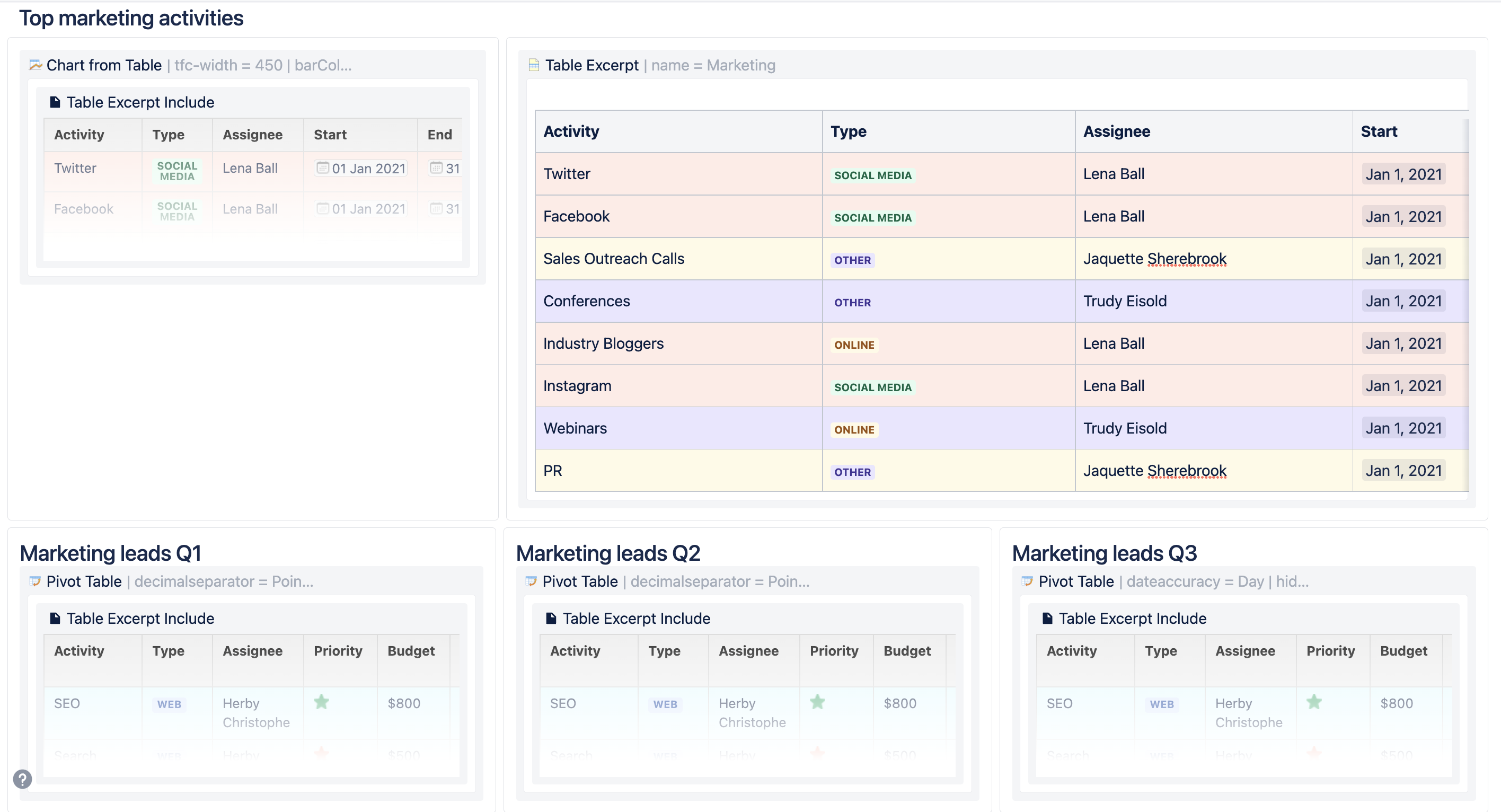This screenshot has width=1501, height=812.
Task: Select the Pivot Table icon under Marketing leads Q1
Action: coord(35,581)
